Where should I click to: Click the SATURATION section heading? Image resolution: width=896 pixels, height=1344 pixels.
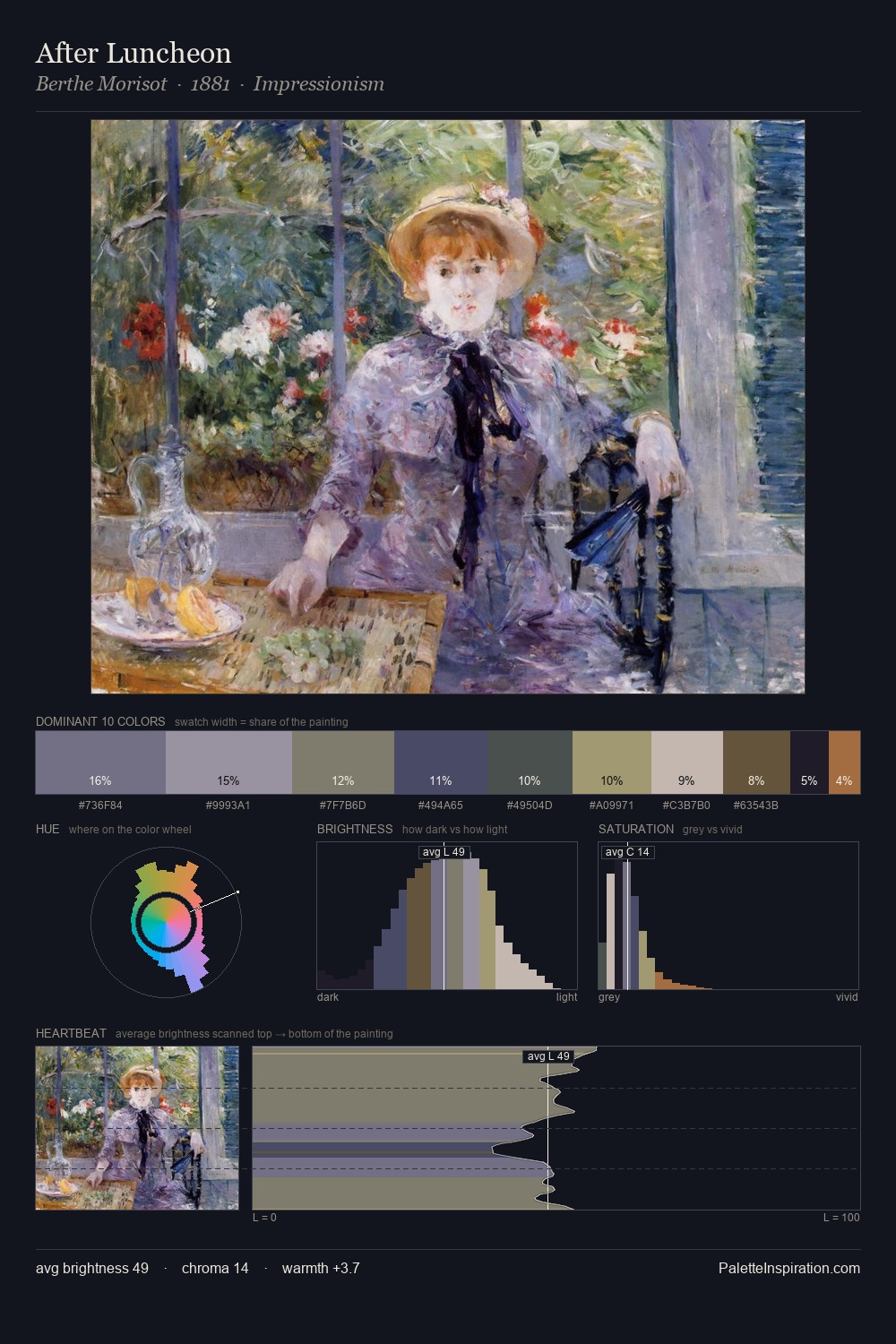pyautogui.click(x=636, y=829)
